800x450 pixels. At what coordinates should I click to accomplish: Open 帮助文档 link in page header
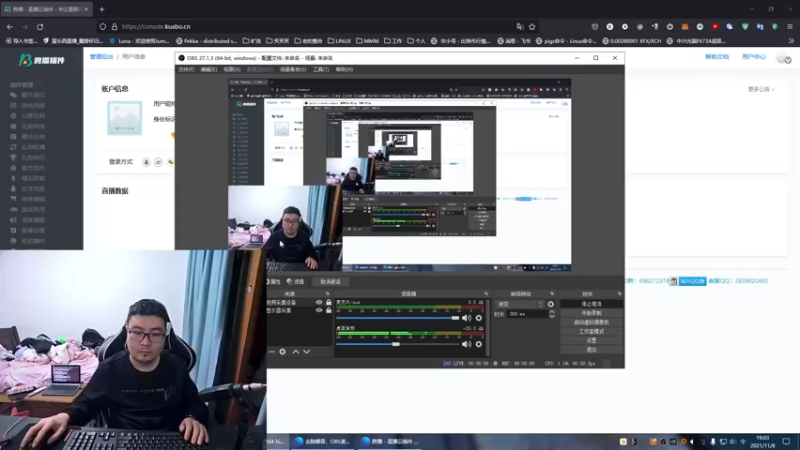(x=717, y=57)
